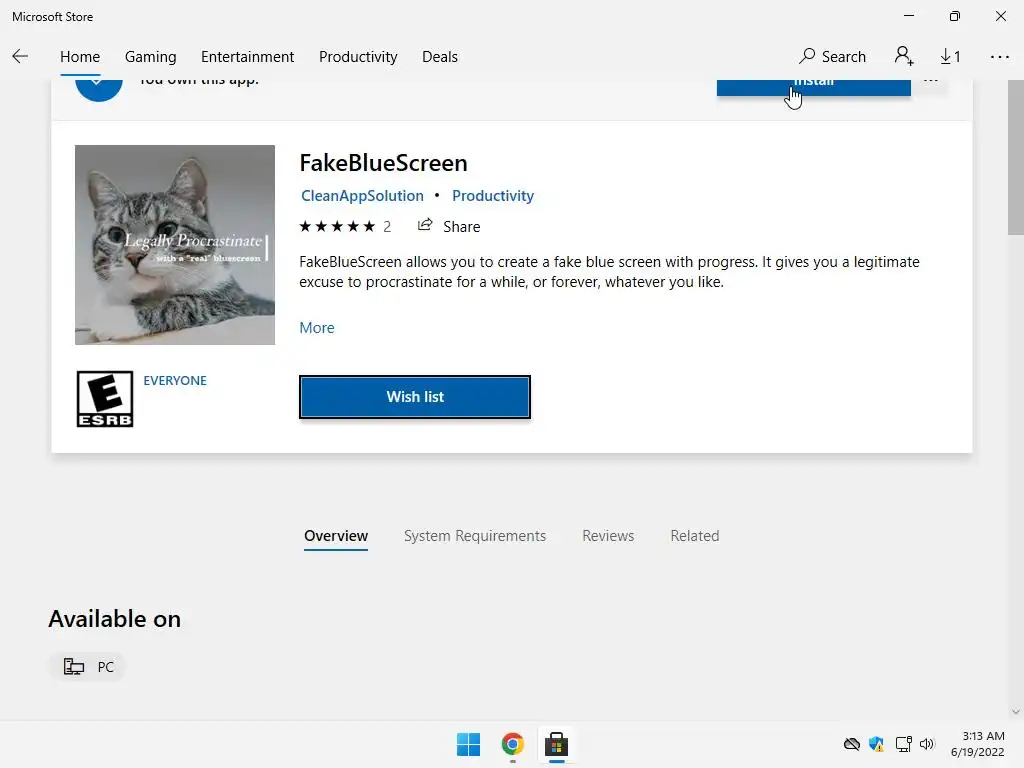Screen dimensions: 1024x768
Task: Click the blue owned checkmark circle
Action: (99, 89)
